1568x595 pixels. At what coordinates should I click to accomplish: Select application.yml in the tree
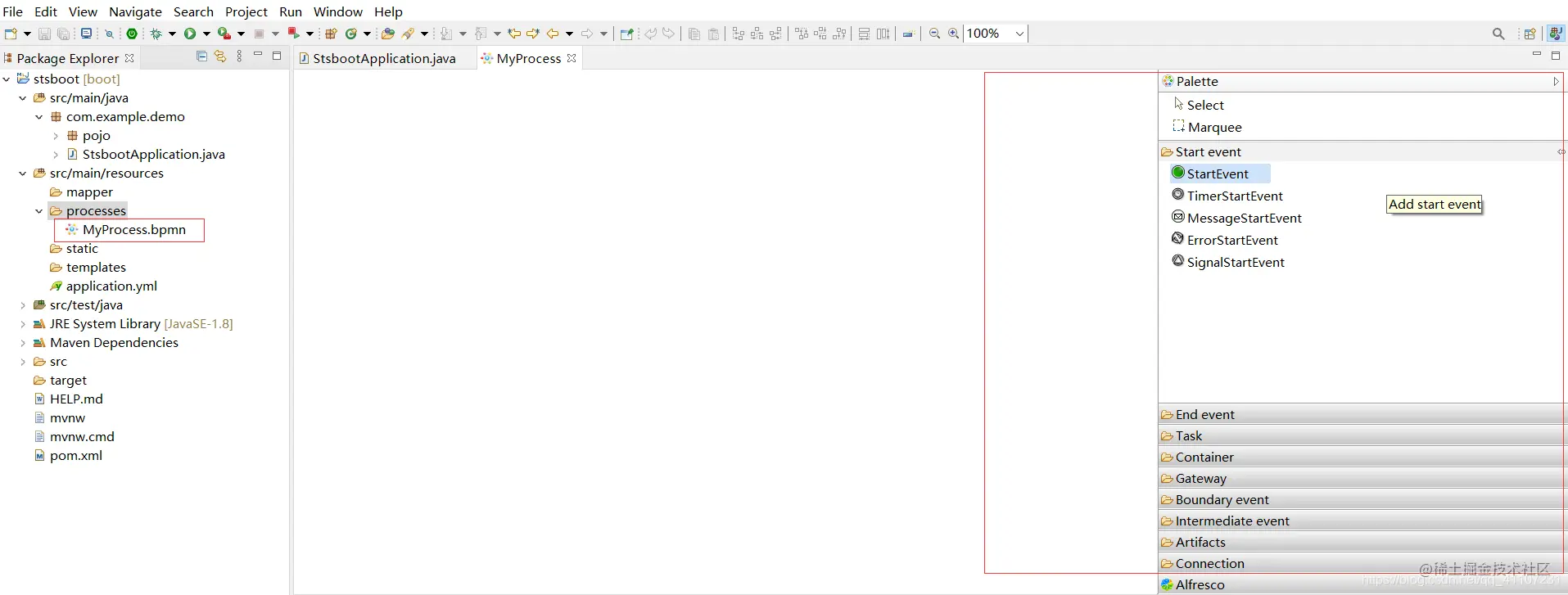point(103,286)
